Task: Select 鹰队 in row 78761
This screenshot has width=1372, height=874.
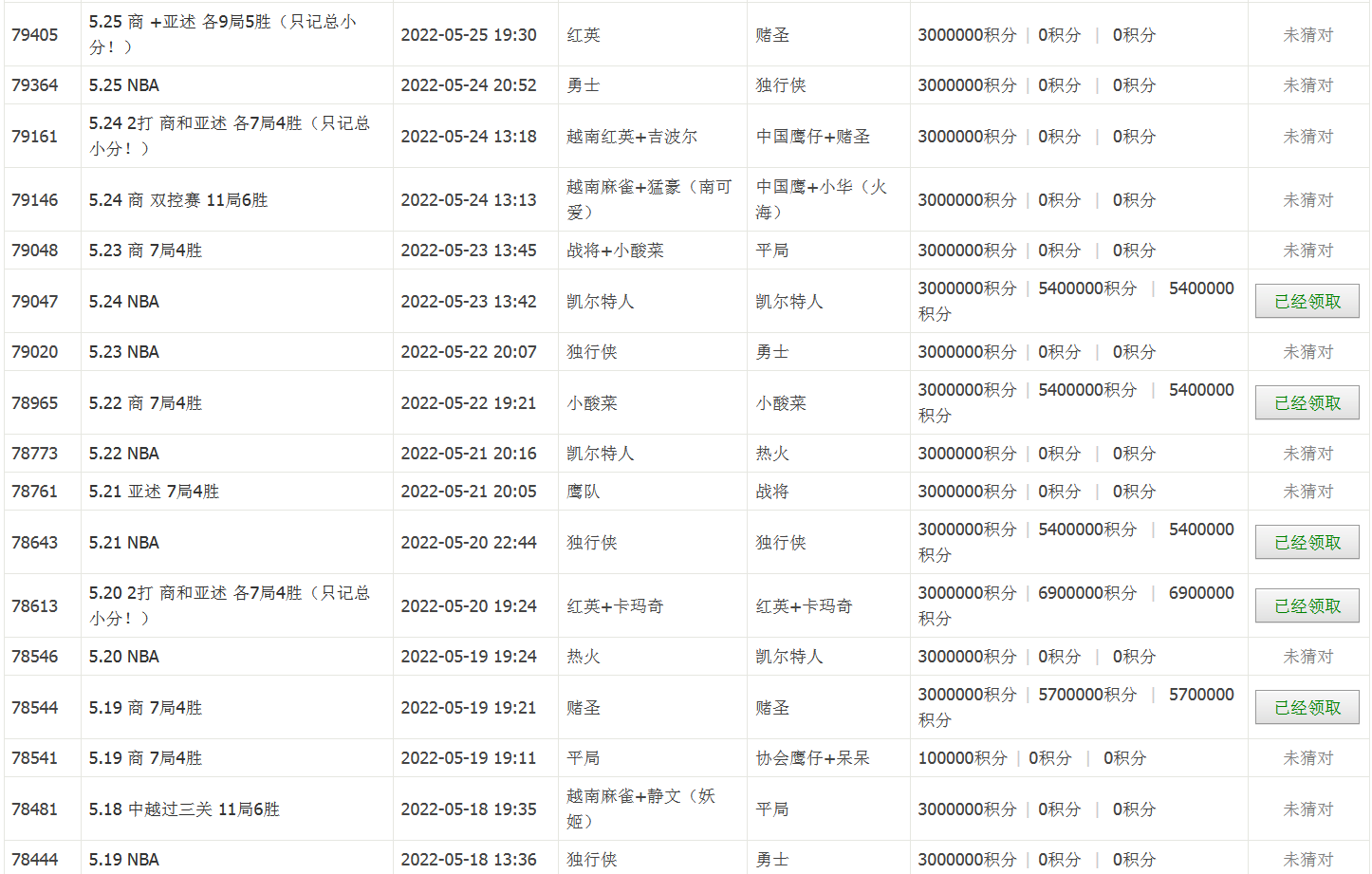Action: coord(581,491)
